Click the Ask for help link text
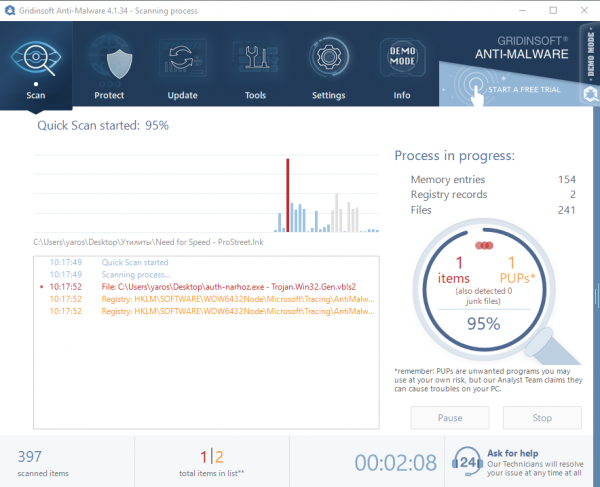Image resolution: width=600 pixels, height=487 pixels. [513, 453]
